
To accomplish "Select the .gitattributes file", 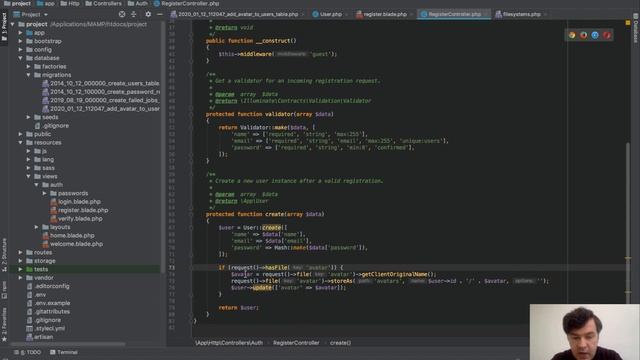I will (x=48, y=311).
